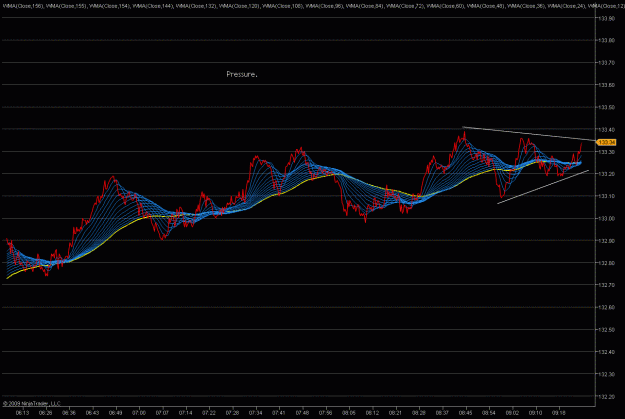Click the 07:48 time axis label

click(x=302, y=413)
